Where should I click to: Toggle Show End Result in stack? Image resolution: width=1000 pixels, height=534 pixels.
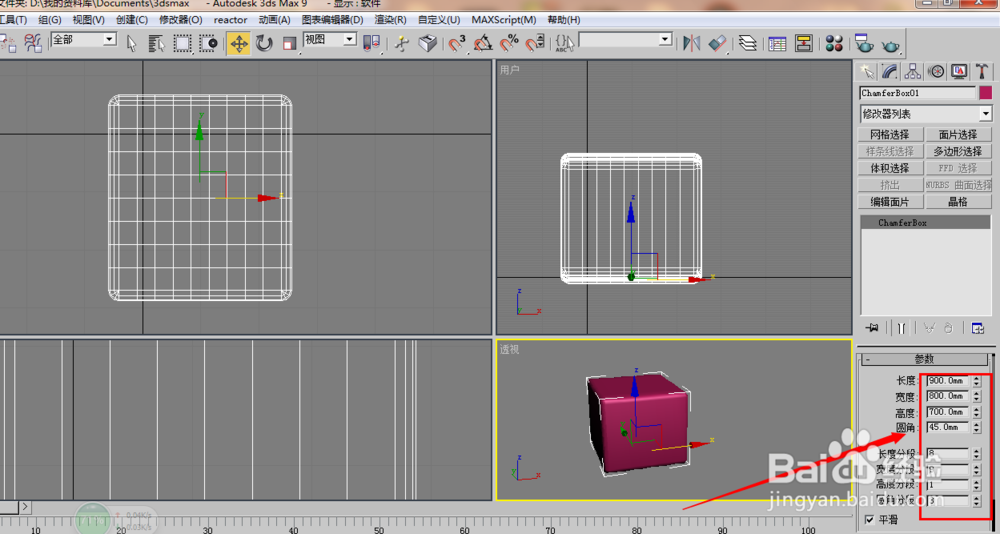click(x=901, y=328)
